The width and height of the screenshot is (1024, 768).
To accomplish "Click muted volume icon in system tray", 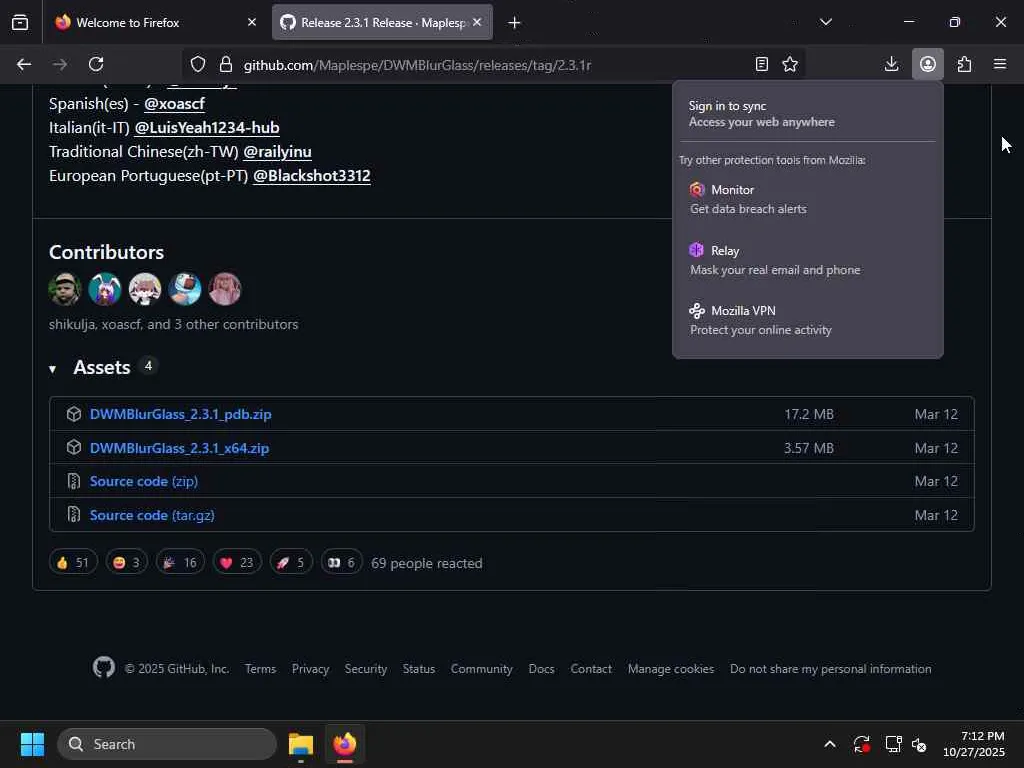I will tap(920, 744).
